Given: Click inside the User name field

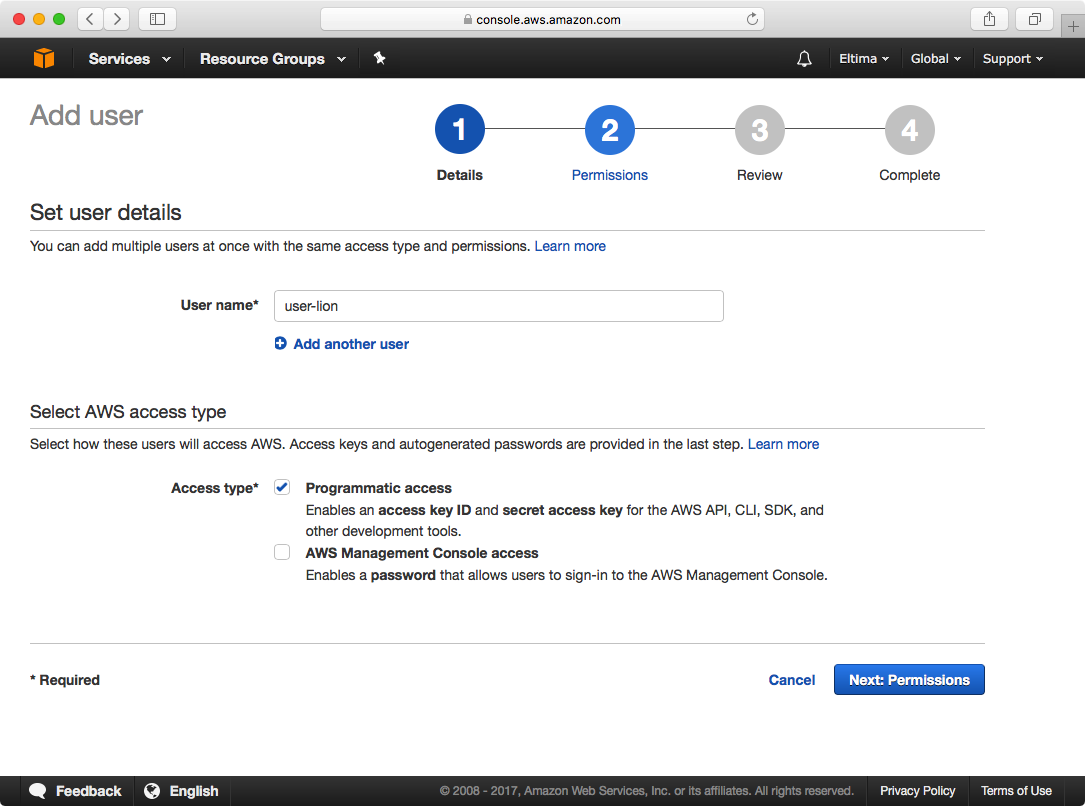Looking at the screenshot, I should (x=498, y=305).
